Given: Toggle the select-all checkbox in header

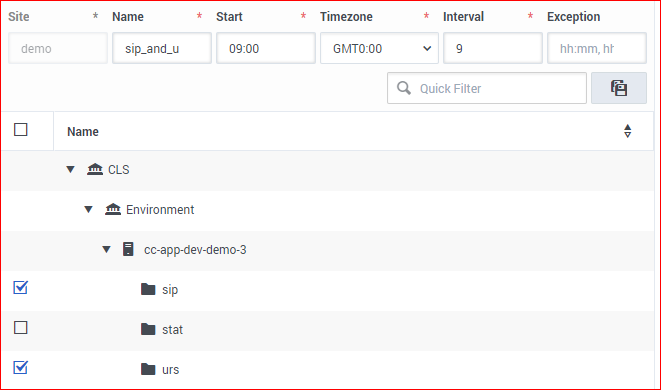Looking at the screenshot, I should (21, 129).
